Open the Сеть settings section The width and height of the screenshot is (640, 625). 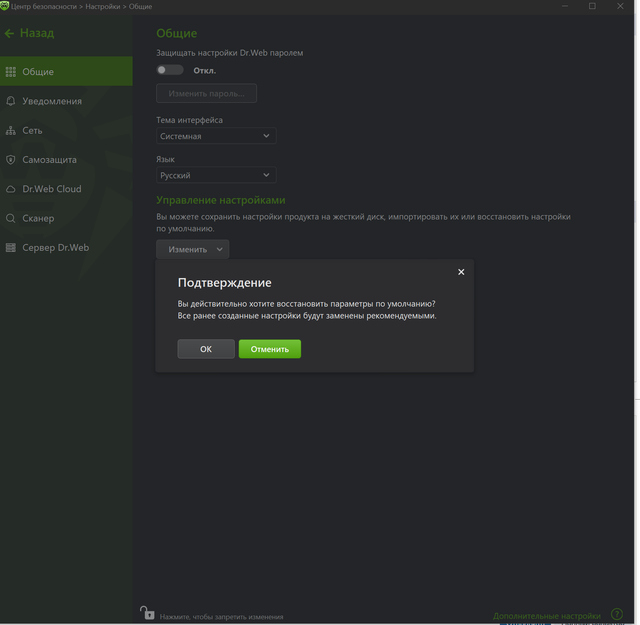tap(66, 130)
